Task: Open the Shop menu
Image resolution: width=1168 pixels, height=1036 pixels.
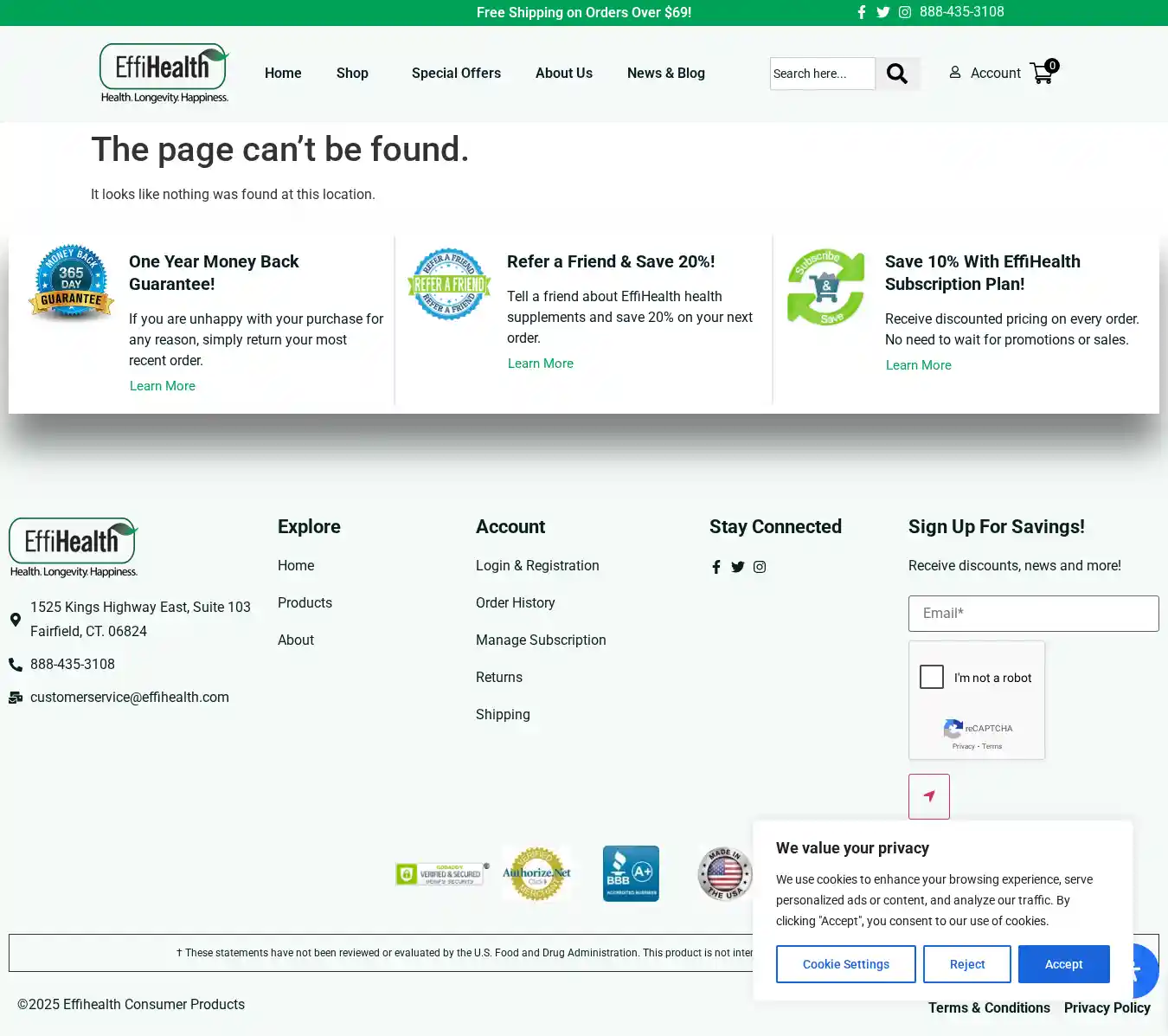Action: tap(352, 74)
